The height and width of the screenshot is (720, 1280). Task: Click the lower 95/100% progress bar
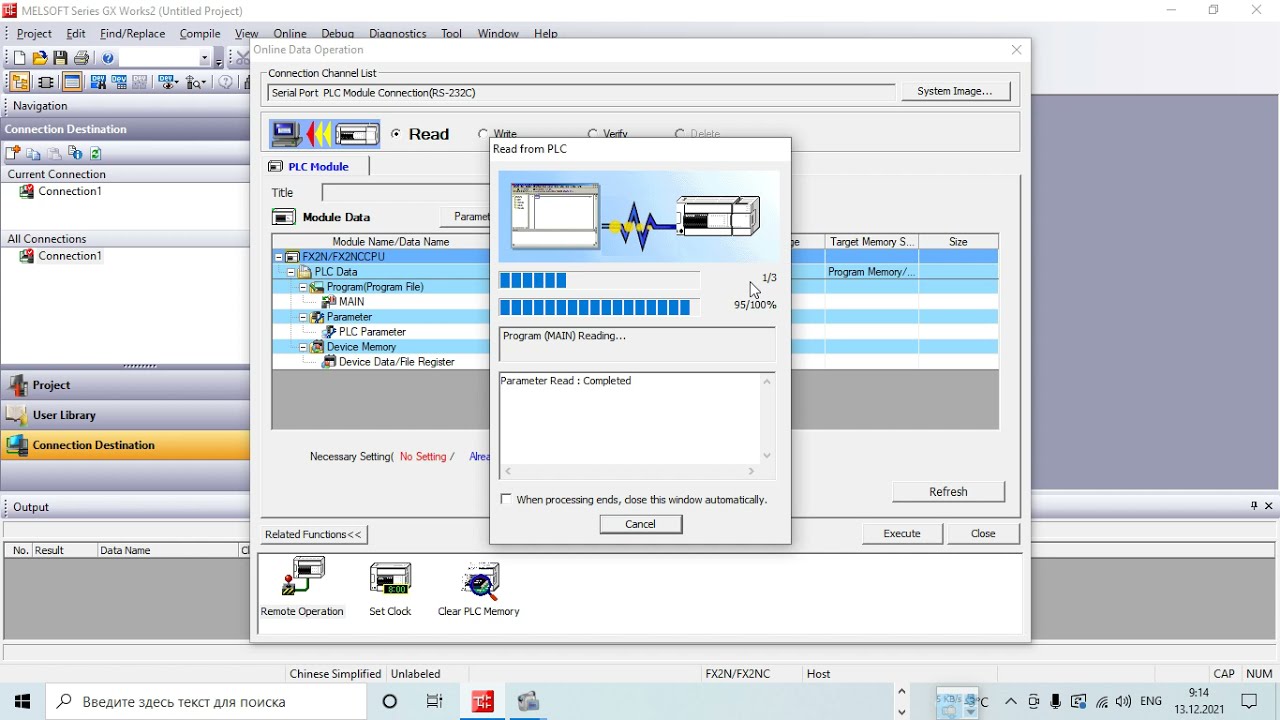(600, 308)
